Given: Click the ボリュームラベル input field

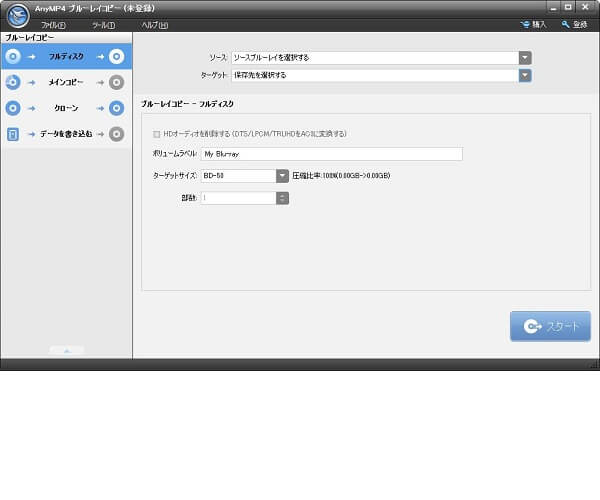Looking at the screenshot, I should (332, 154).
